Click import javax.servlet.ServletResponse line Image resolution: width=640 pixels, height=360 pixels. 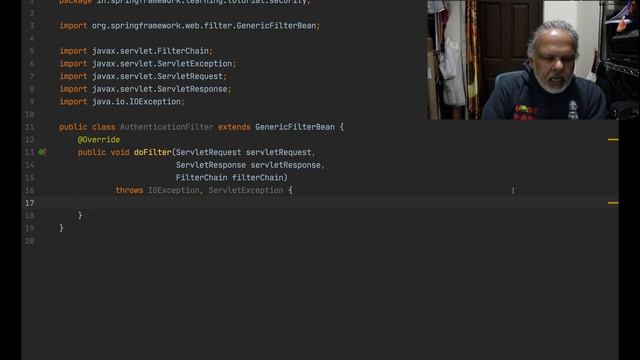(x=145, y=89)
